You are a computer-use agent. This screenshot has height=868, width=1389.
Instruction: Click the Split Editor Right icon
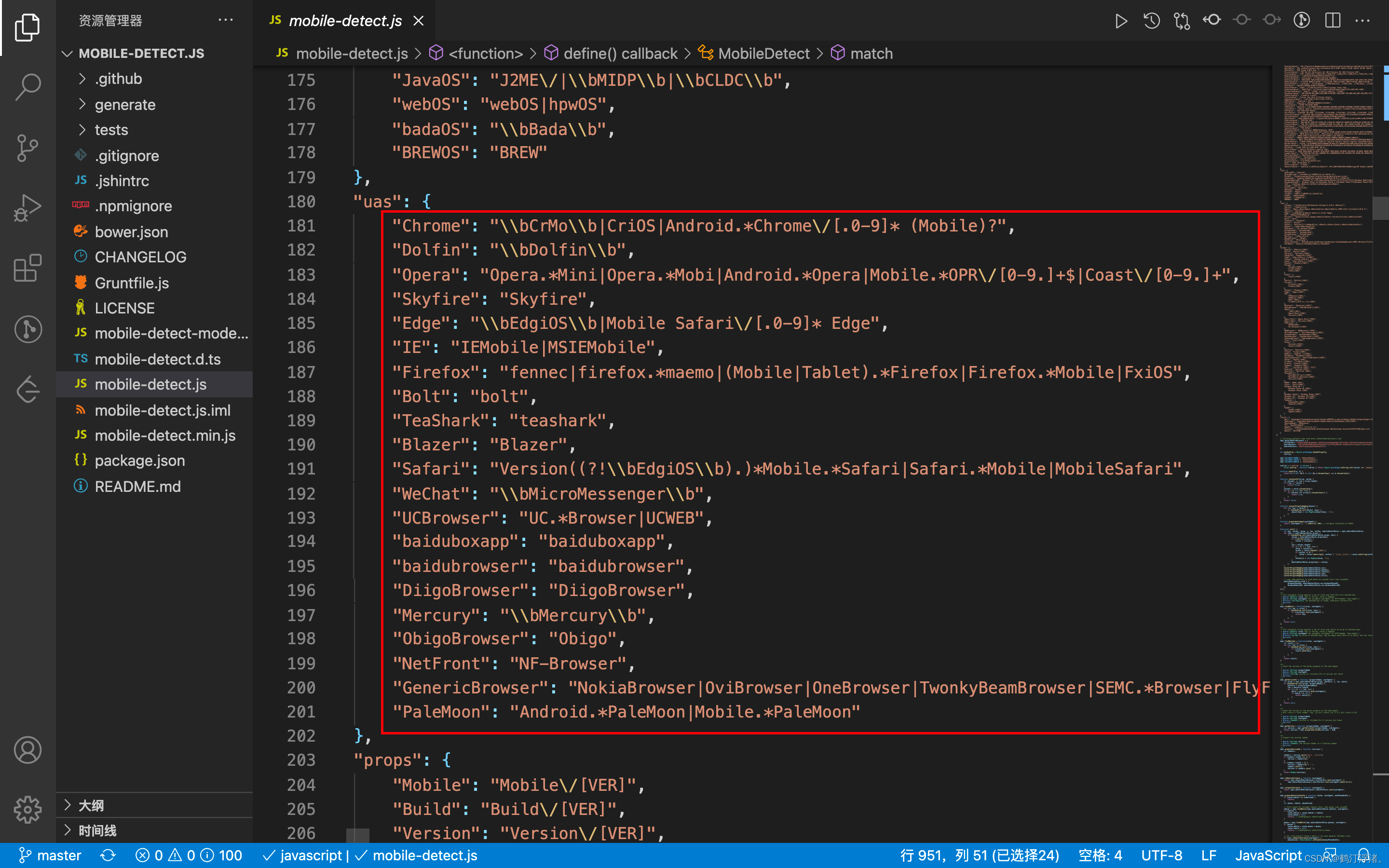tap(1332, 21)
